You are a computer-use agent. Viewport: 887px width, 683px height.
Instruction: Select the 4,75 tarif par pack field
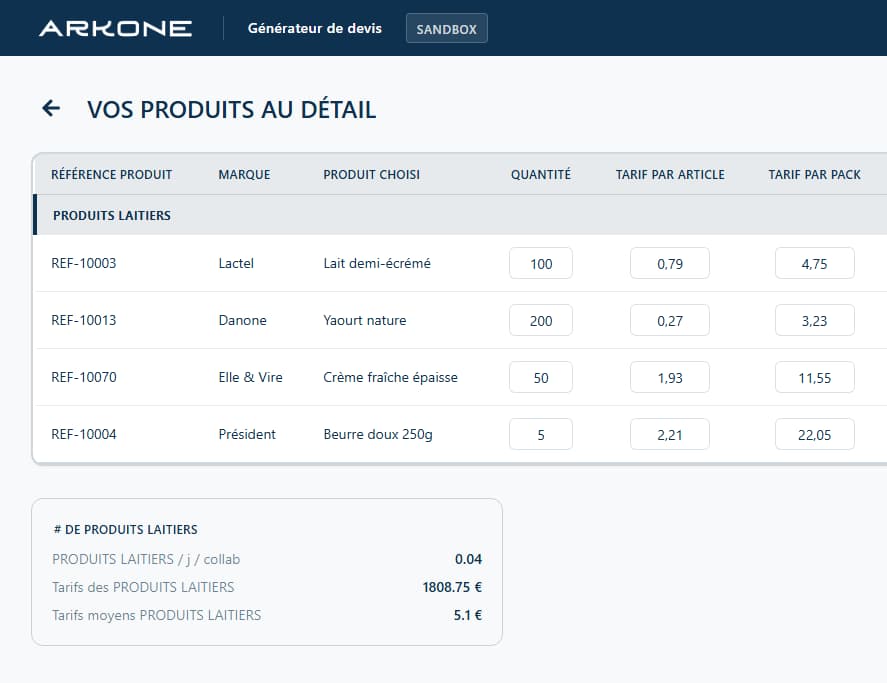click(815, 263)
